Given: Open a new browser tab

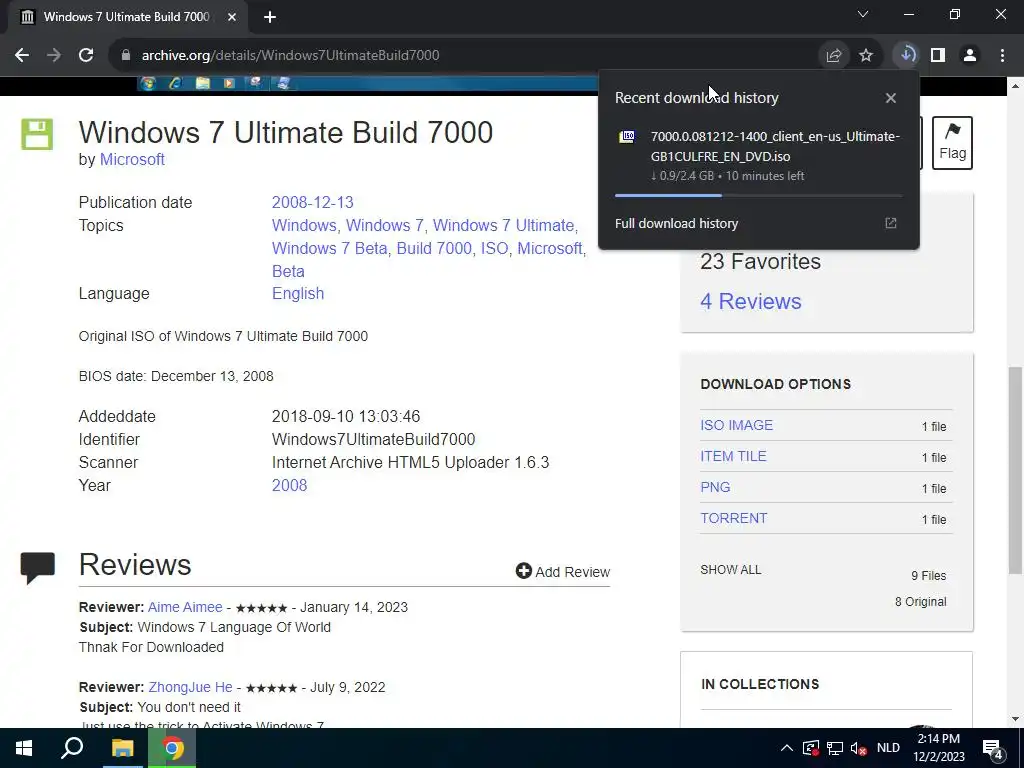Looking at the screenshot, I should 270,17.
